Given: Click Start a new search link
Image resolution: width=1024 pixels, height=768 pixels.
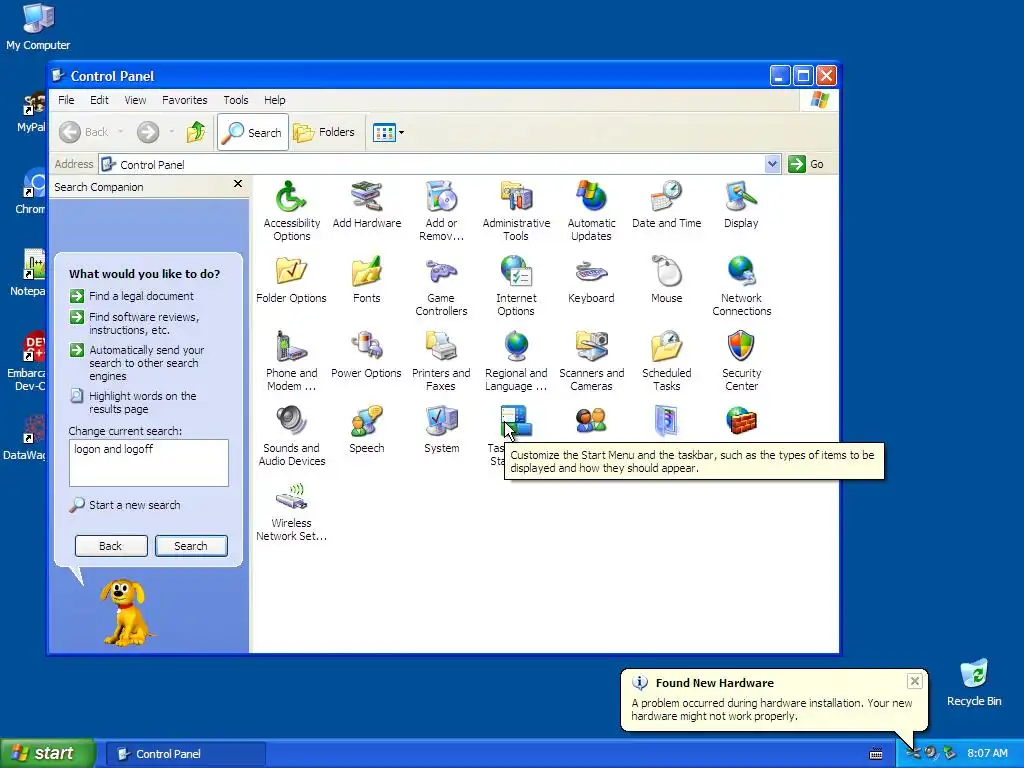Looking at the screenshot, I should pos(125,505).
